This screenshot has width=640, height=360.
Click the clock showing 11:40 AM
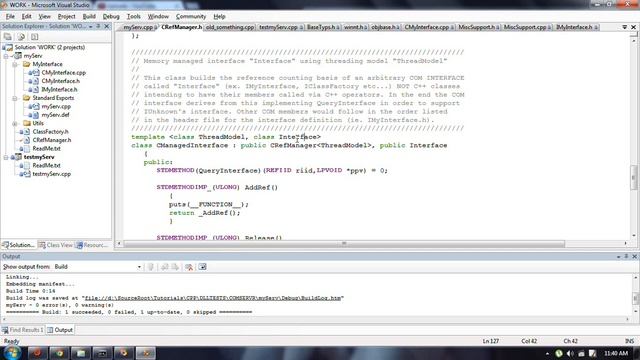coord(616,353)
